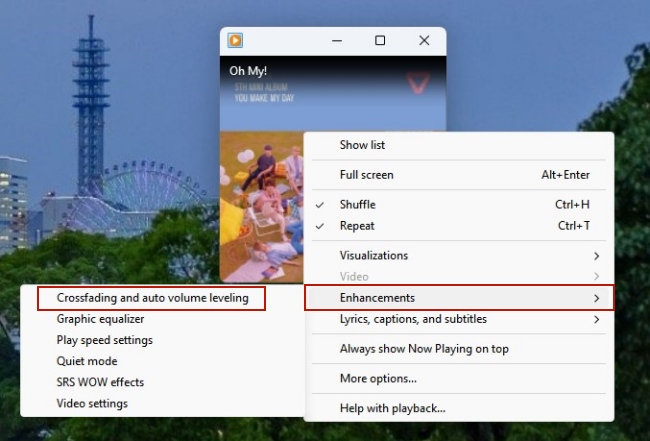Open More options... dialog
The image size is (650, 441).
(x=459, y=379)
